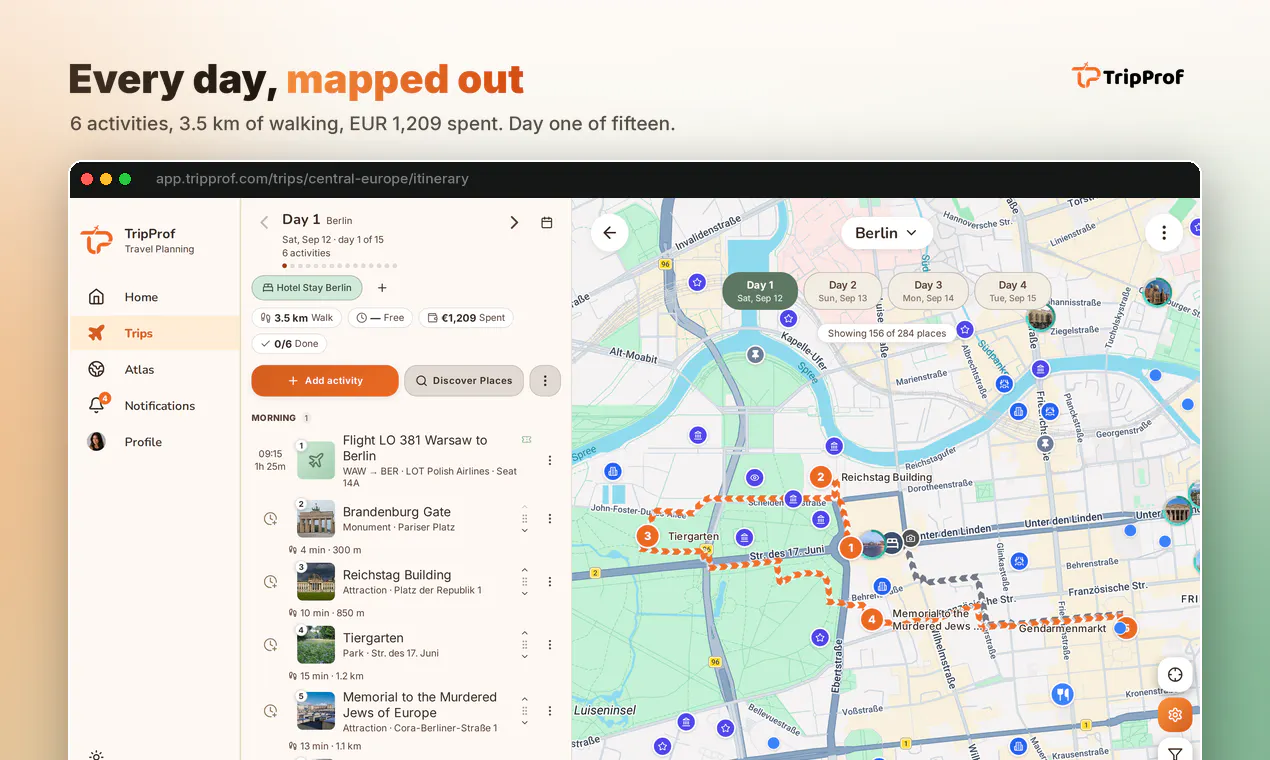Open Brandenburg Gate three-dot menu
The width and height of the screenshot is (1270, 760).
tap(549, 519)
